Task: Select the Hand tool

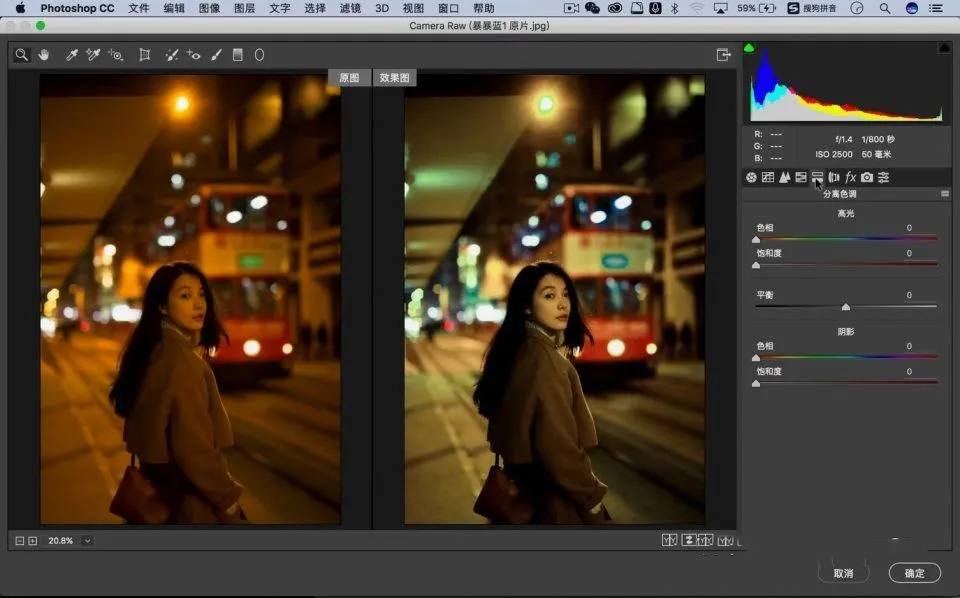Action: coord(44,55)
